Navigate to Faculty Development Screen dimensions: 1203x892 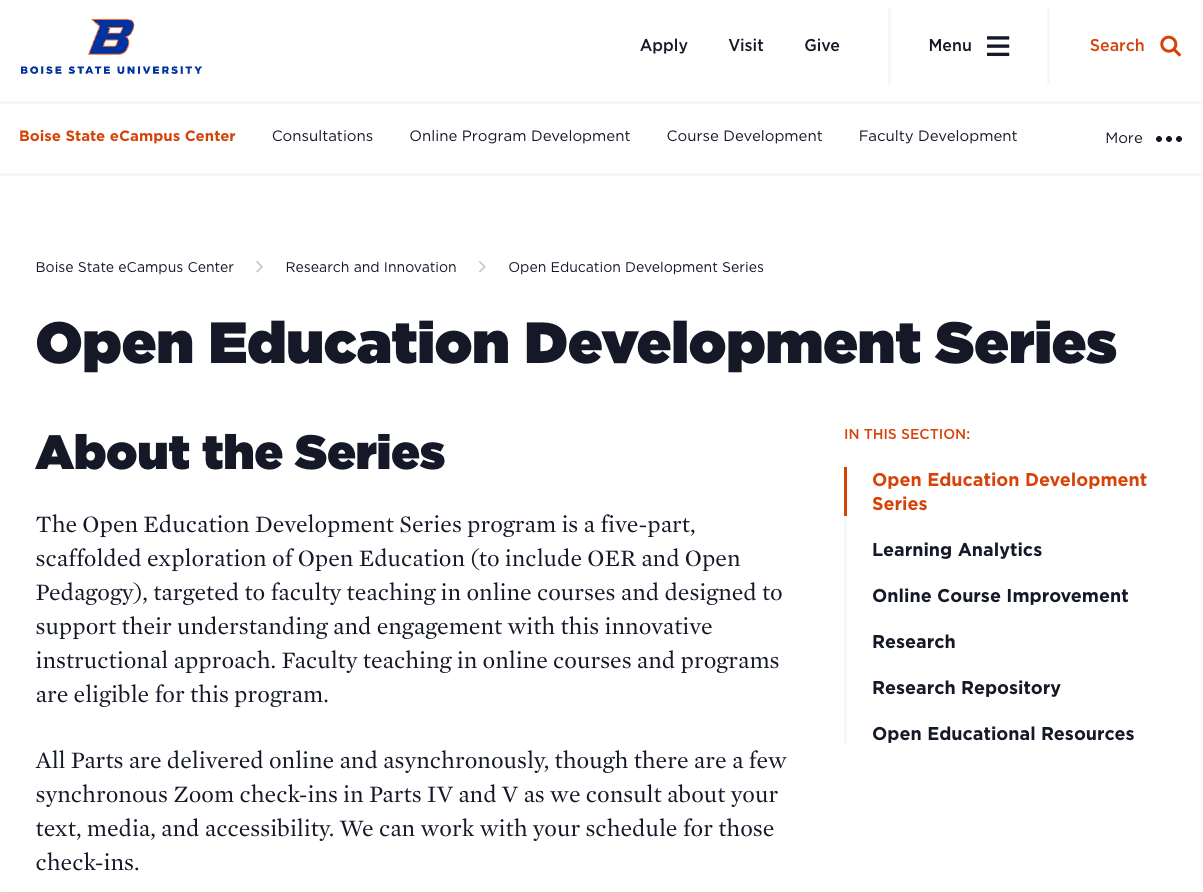point(937,136)
